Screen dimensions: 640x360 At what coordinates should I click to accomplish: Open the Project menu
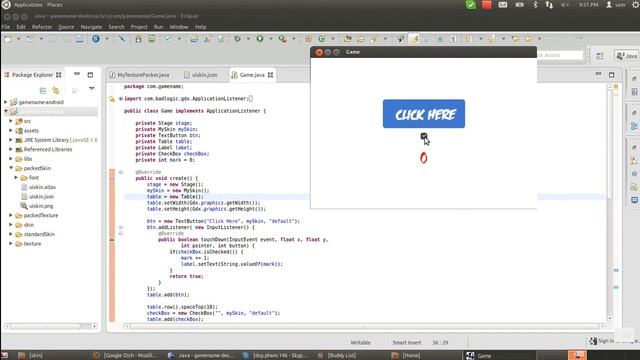(139, 27)
